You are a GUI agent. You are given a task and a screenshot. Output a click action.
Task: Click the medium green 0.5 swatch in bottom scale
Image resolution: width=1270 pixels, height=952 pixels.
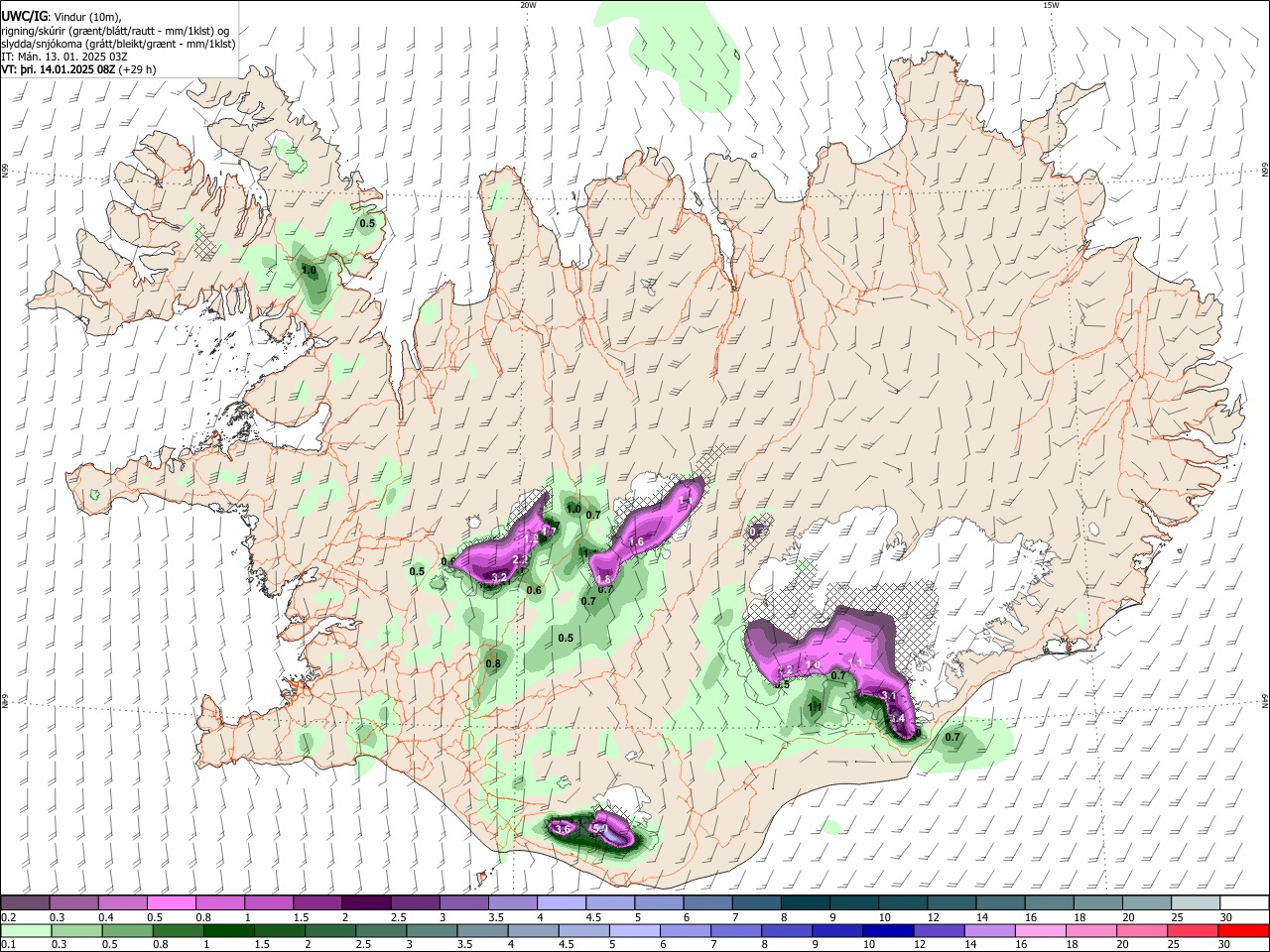click(x=127, y=930)
